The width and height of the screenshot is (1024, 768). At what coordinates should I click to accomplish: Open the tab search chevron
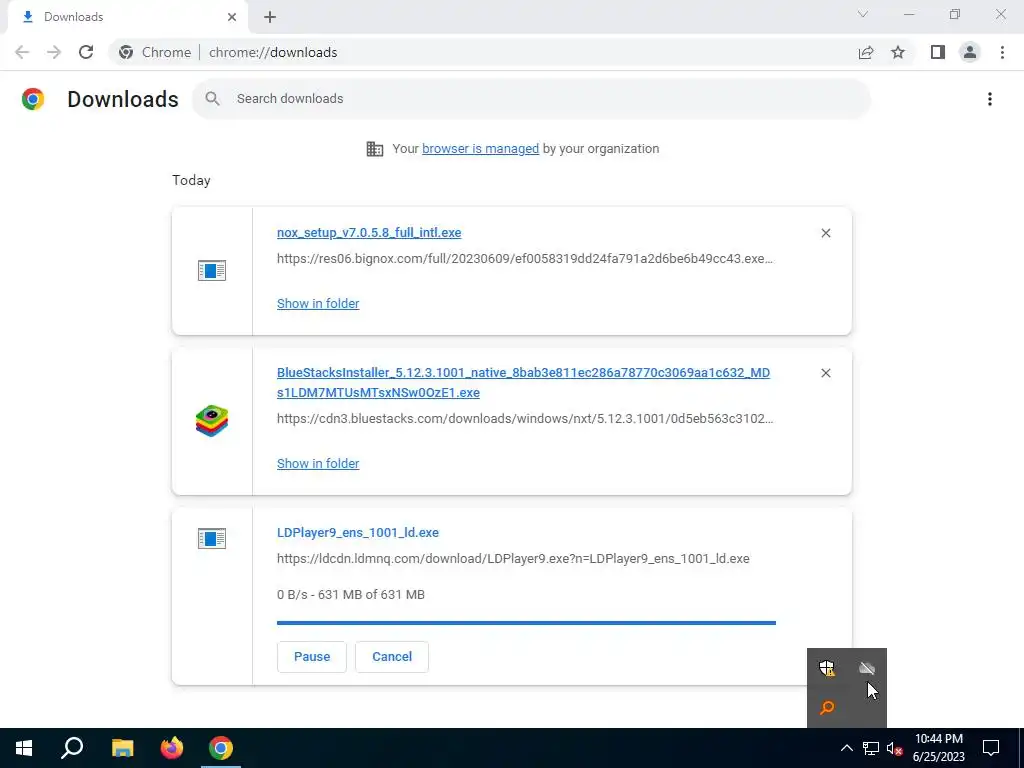pos(863,14)
